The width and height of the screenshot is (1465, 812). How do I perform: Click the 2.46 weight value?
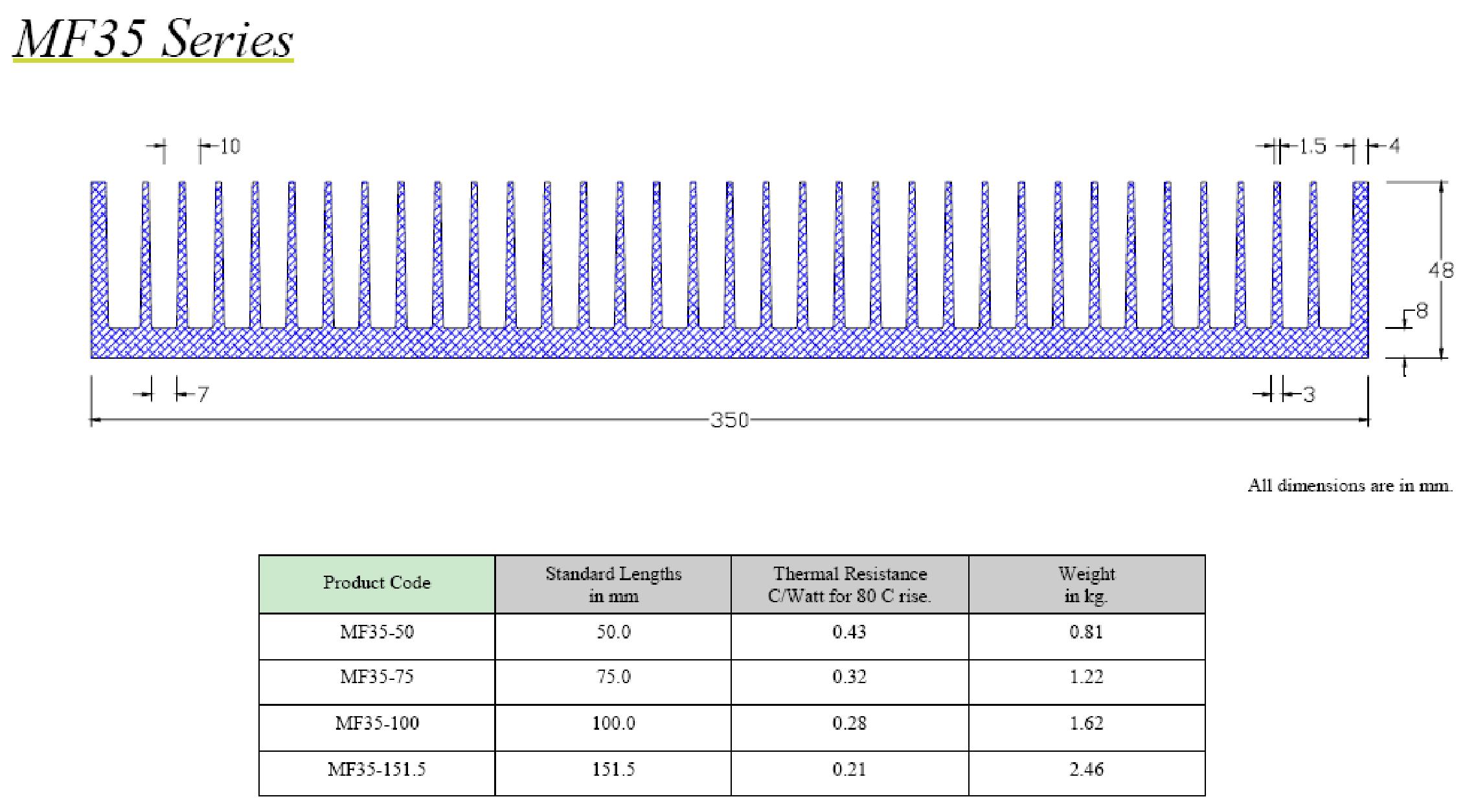point(1087,769)
